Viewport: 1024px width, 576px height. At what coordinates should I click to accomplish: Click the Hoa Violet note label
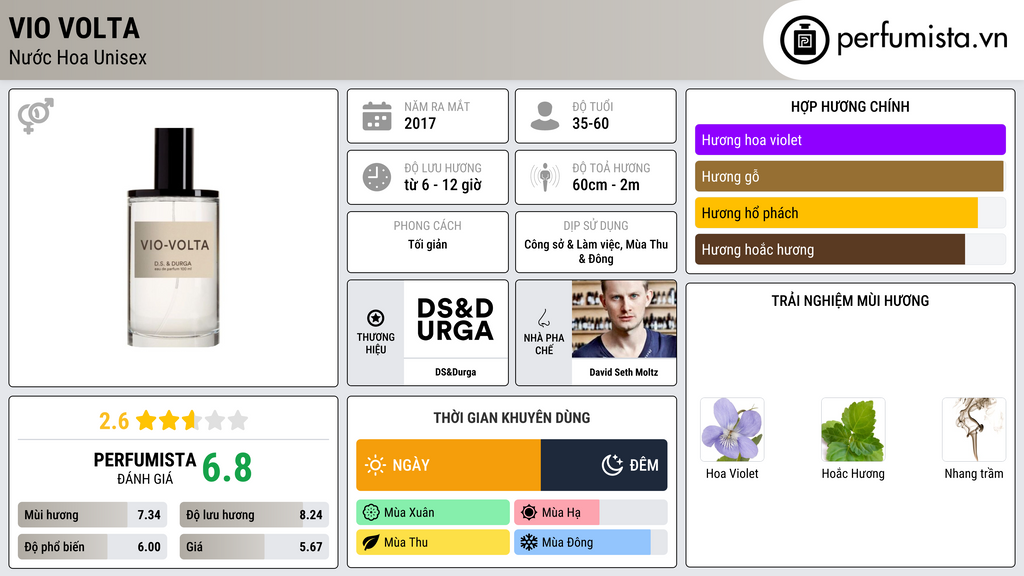[x=732, y=473]
